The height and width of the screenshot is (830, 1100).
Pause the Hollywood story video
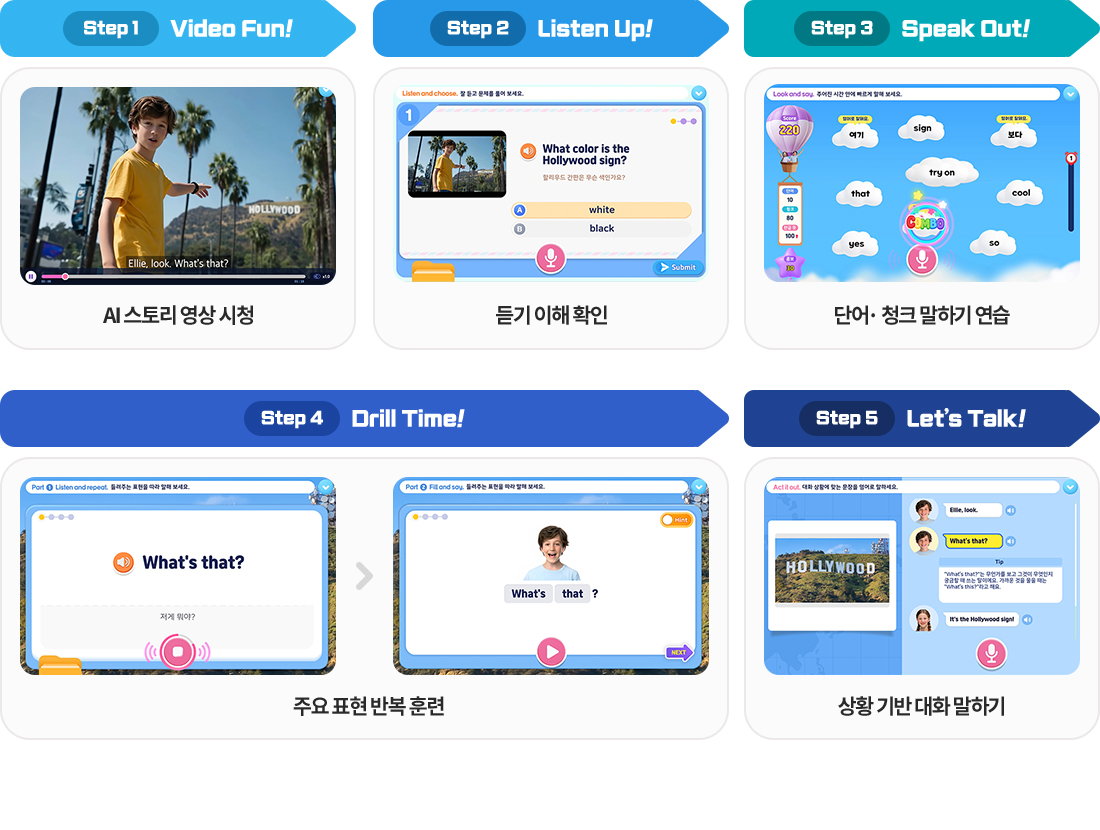(x=31, y=276)
